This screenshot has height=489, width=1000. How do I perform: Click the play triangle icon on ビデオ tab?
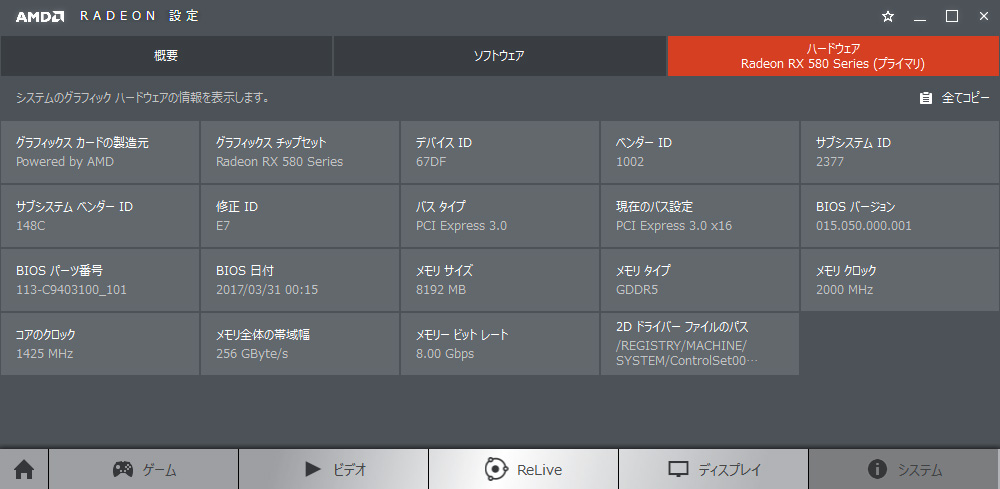tap(313, 470)
